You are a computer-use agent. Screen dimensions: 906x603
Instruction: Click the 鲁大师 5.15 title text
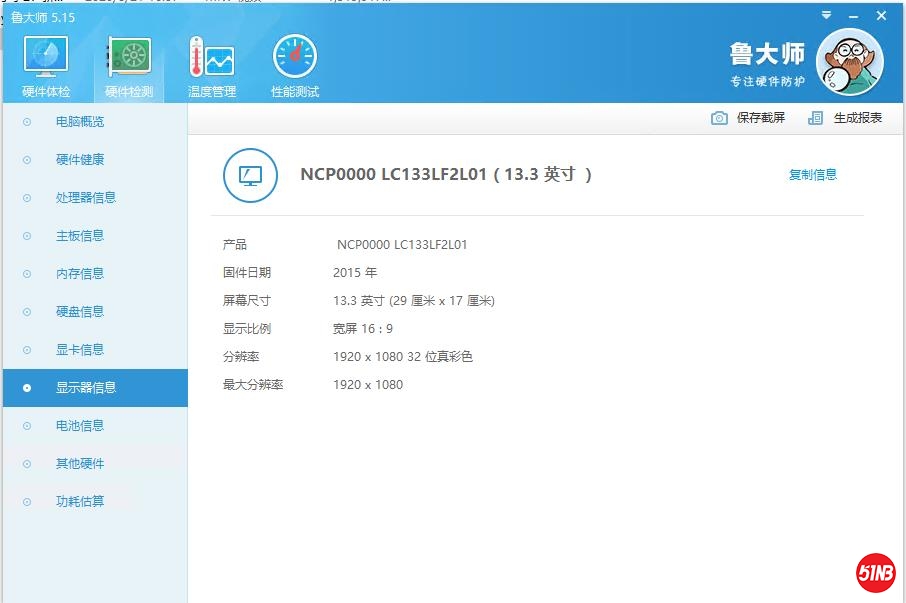[43, 18]
